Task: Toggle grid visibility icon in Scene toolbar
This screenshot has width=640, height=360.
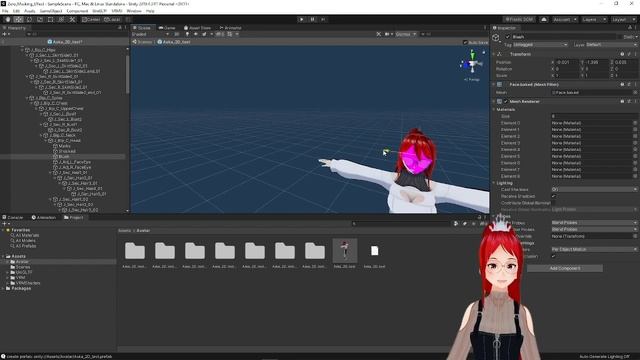Action: [x=230, y=34]
